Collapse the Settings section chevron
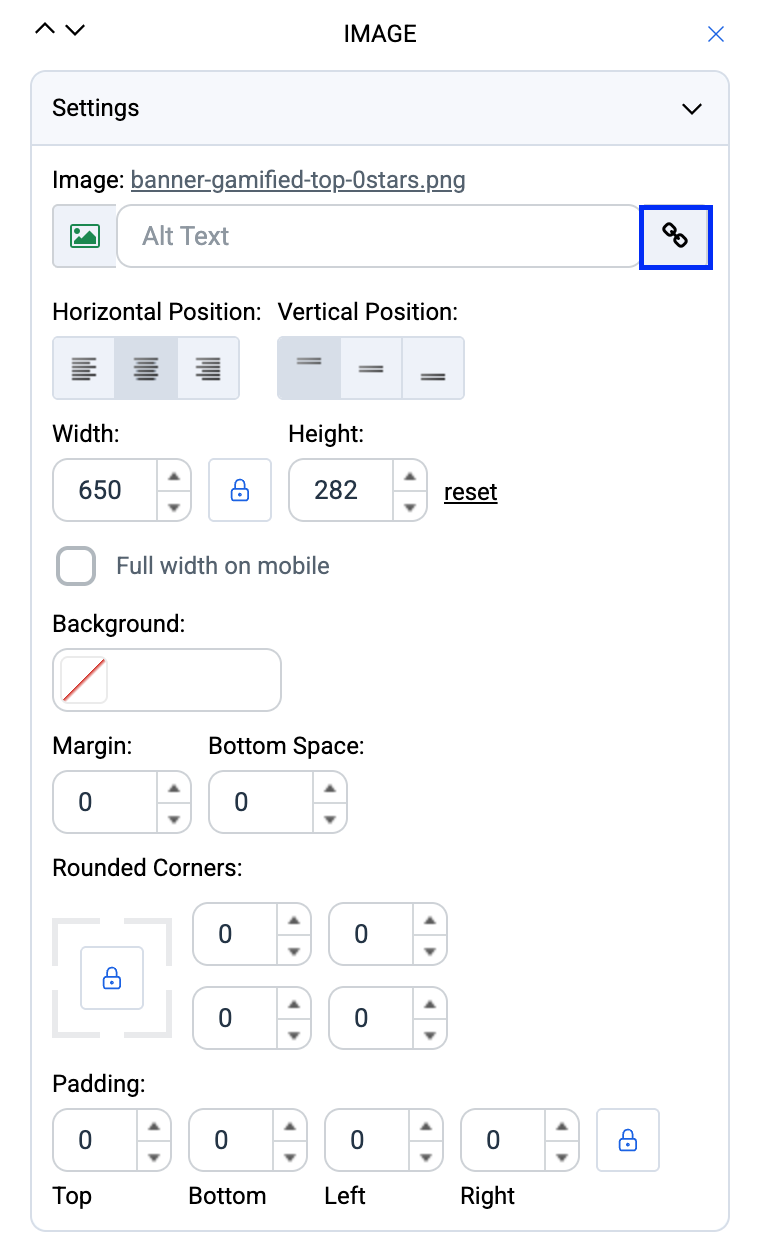This screenshot has height=1240, width=762. [692, 108]
